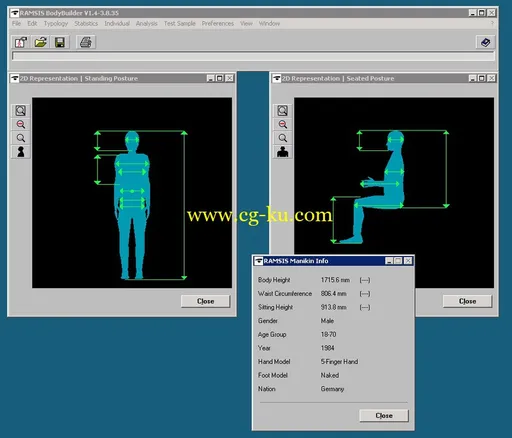Click the Foot Model value Naked
Screen dimensions: 512x438
pos(330,375)
